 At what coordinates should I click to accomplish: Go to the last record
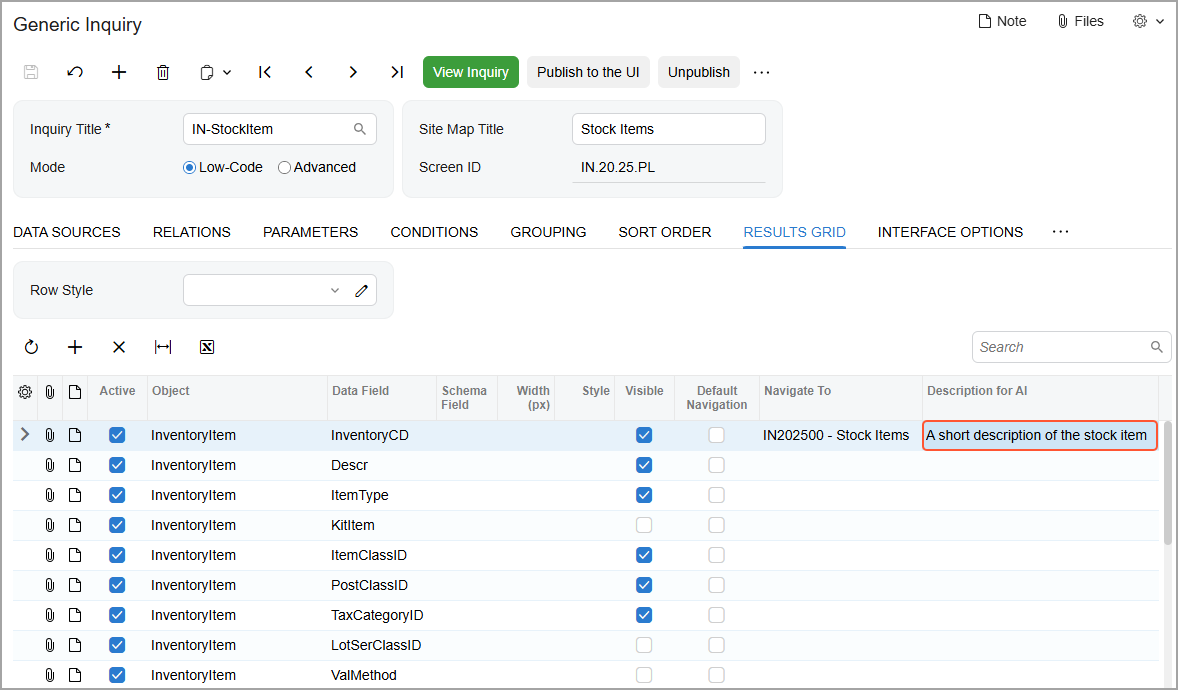click(397, 72)
